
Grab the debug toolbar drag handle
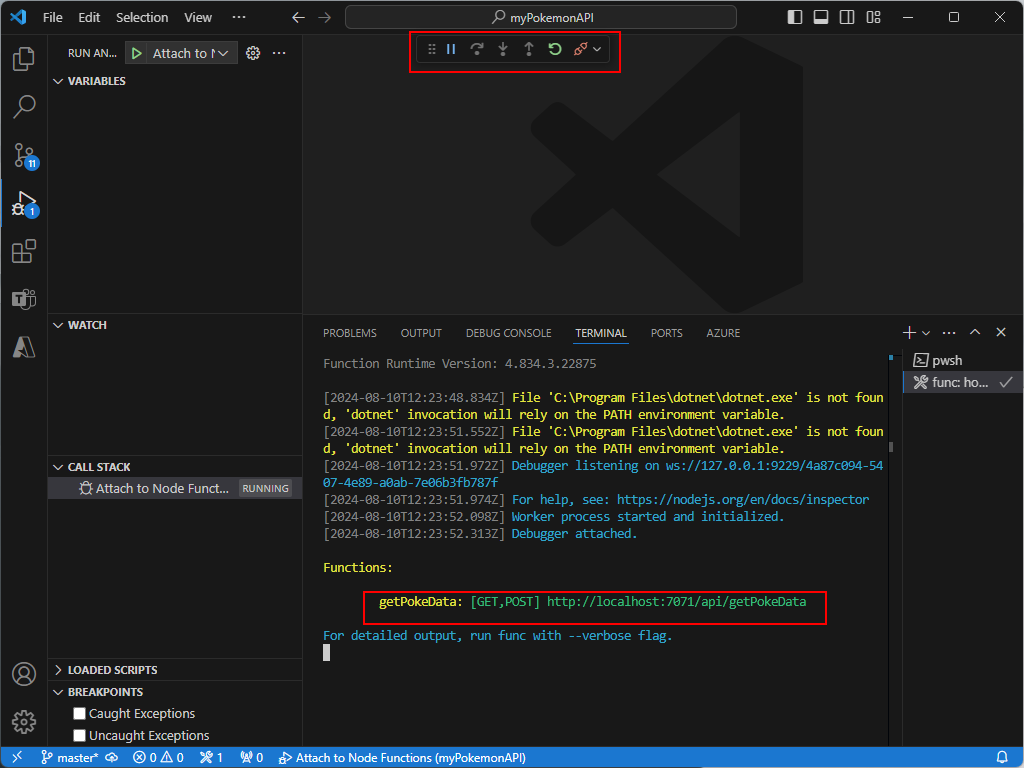[432, 49]
